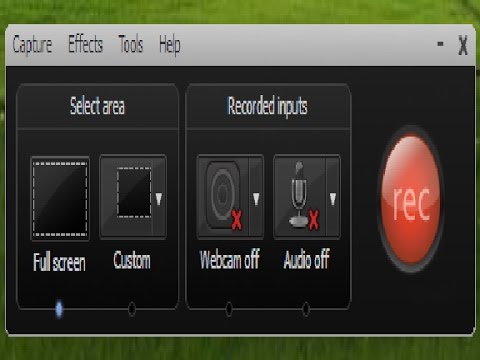Toggle the webcam input icon
This screenshot has height=360, width=480.
223,197
